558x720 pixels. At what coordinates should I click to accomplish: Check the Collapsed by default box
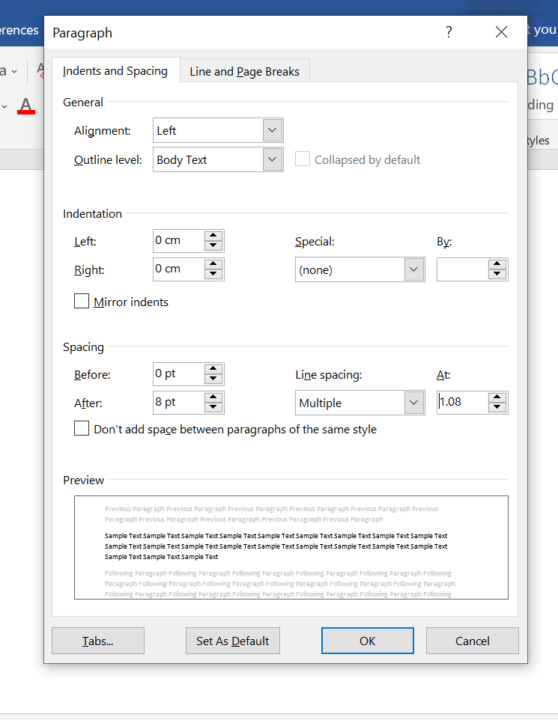302,159
